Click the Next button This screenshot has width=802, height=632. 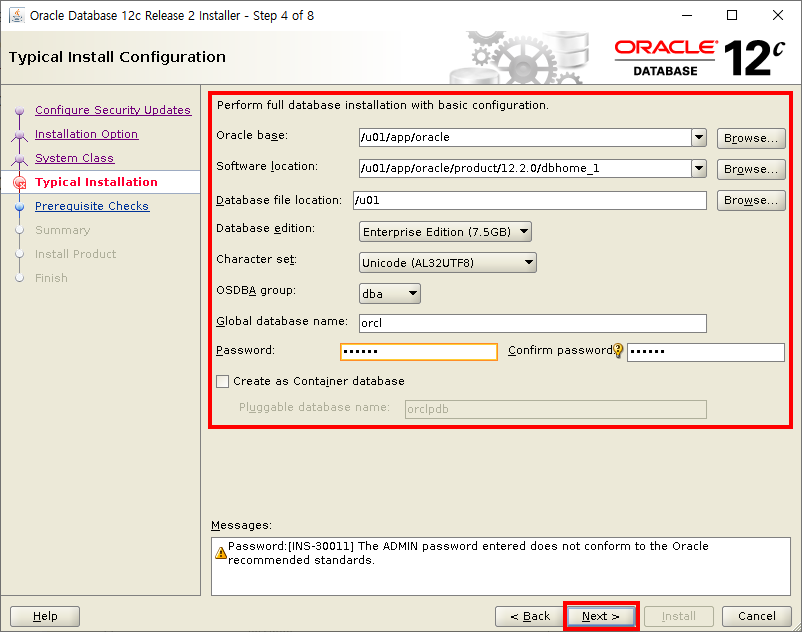pos(601,616)
